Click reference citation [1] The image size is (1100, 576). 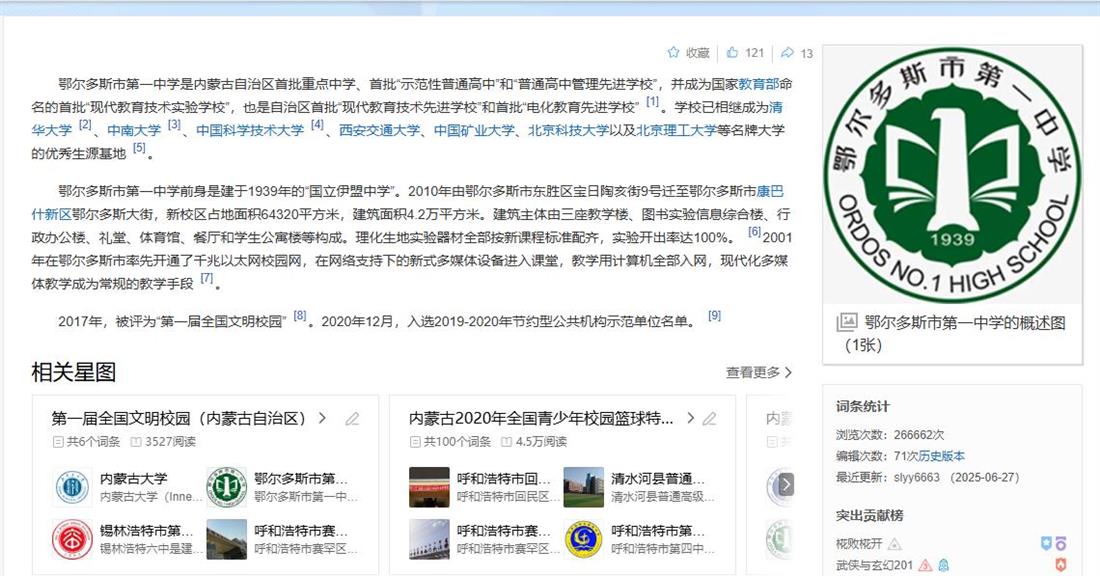pyautogui.click(x=652, y=102)
